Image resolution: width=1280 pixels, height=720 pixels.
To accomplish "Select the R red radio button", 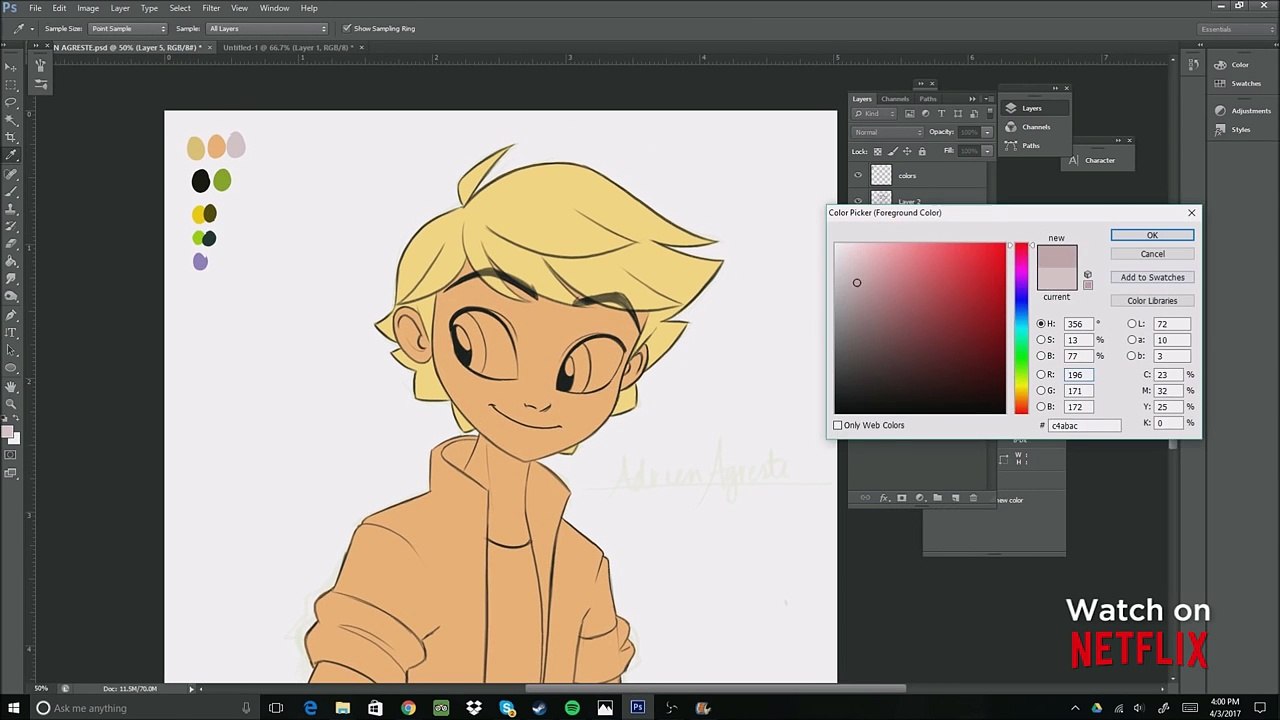I will 1041,375.
